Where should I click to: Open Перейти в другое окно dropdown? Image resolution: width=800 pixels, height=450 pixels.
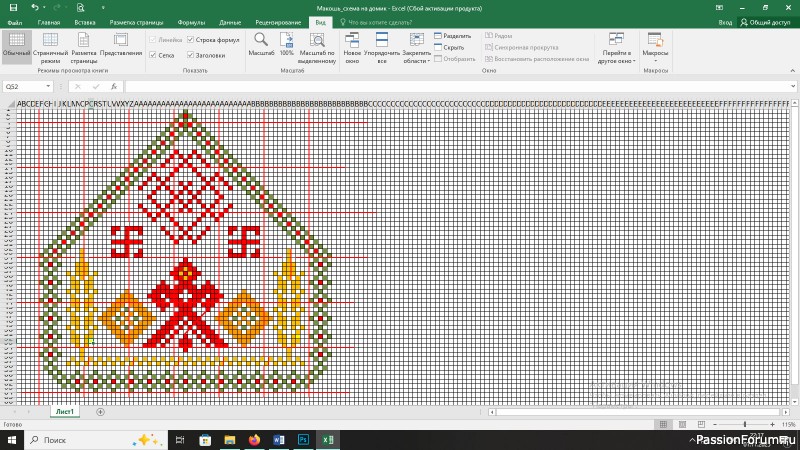[x=618, y=47]
